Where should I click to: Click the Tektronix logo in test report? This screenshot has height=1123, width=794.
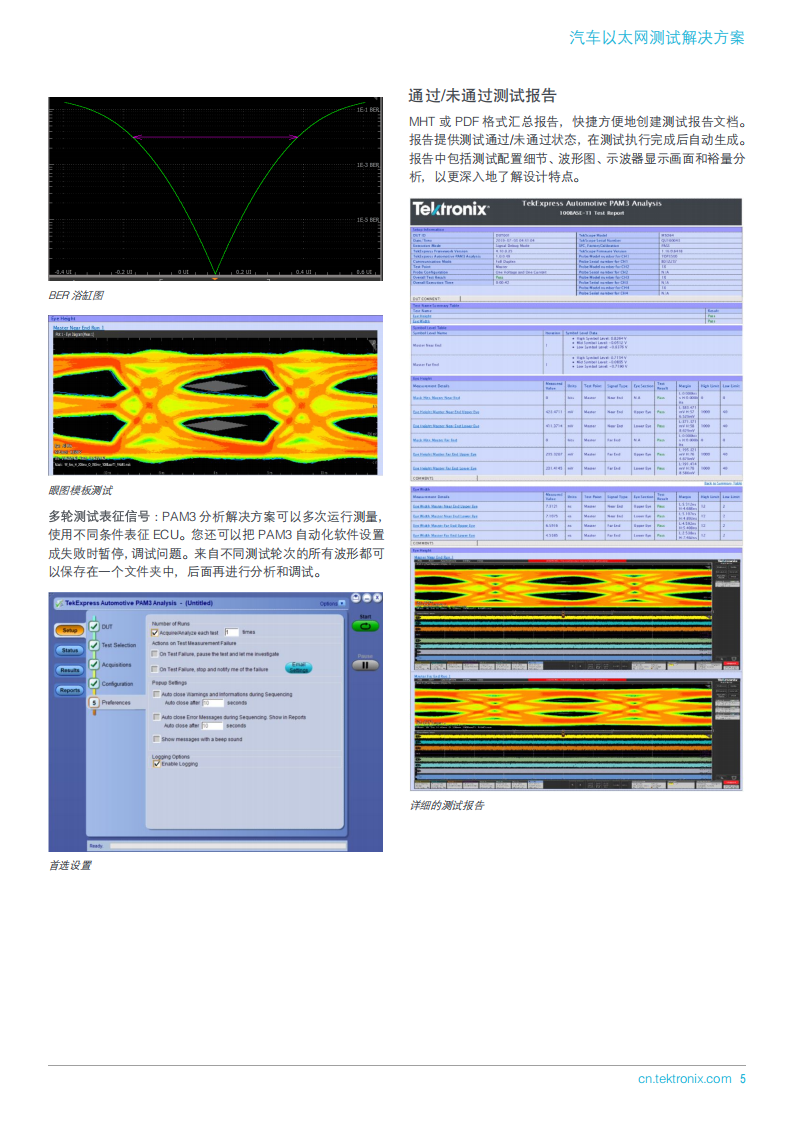[x=450, y=209]
